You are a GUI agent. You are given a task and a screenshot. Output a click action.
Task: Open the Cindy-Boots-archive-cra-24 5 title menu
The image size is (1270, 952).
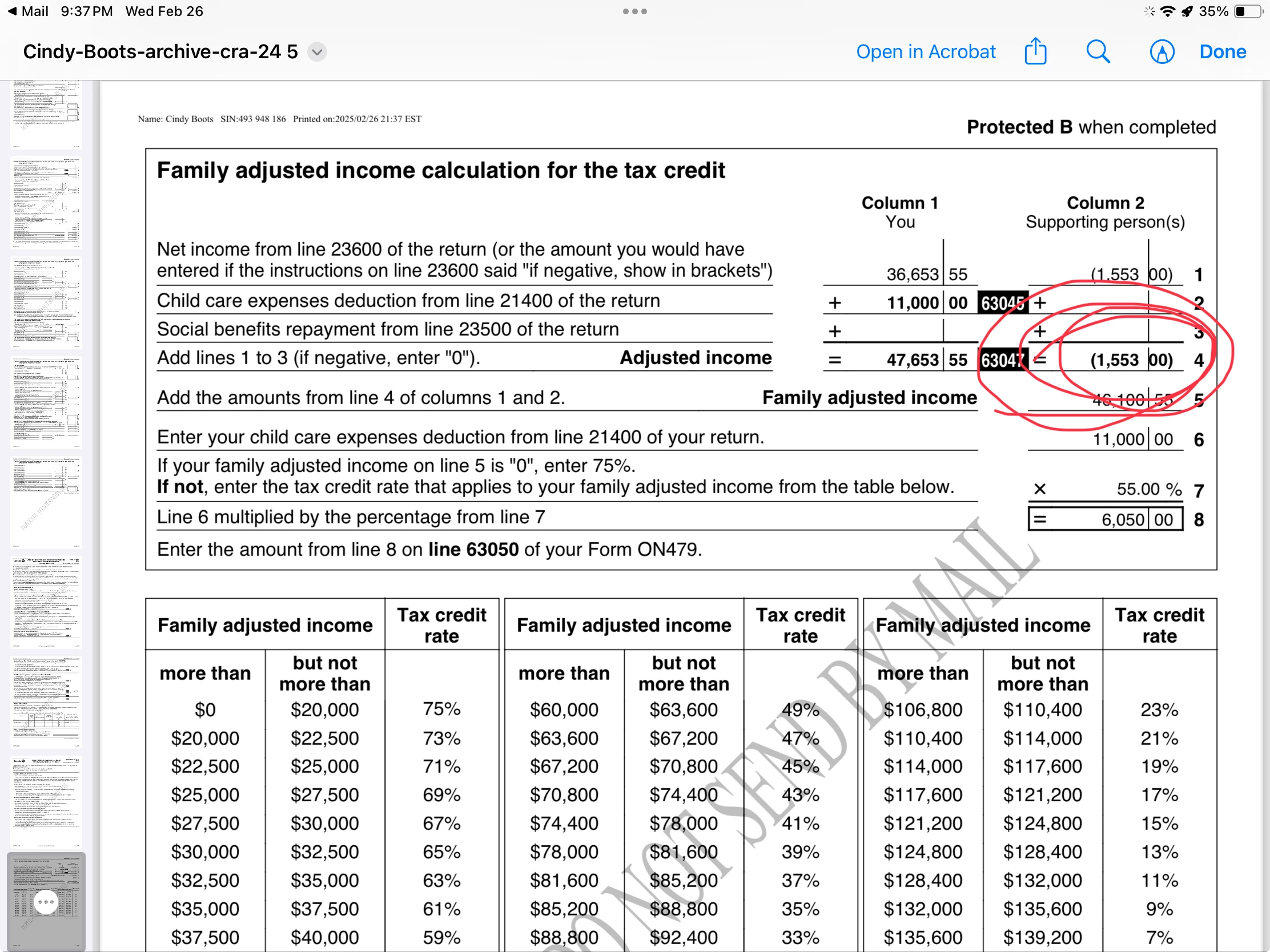160,51
